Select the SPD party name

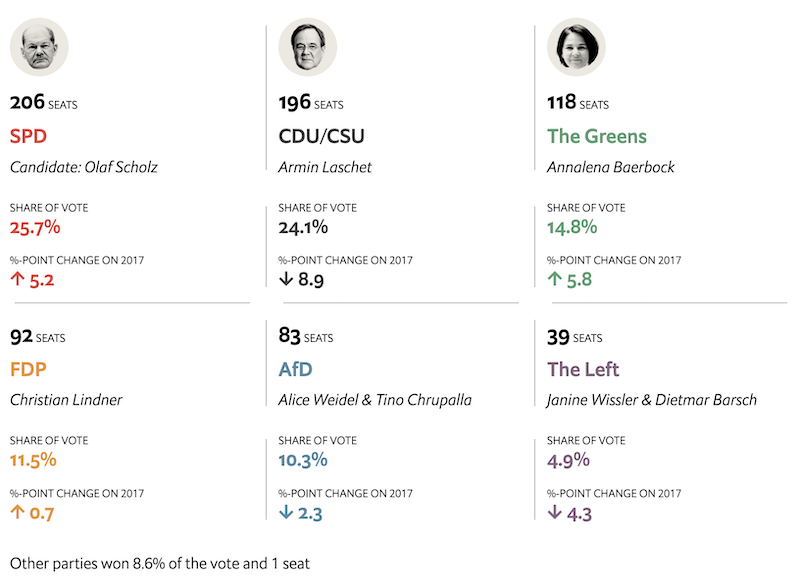pyautogui.click(x=29, y=136)
